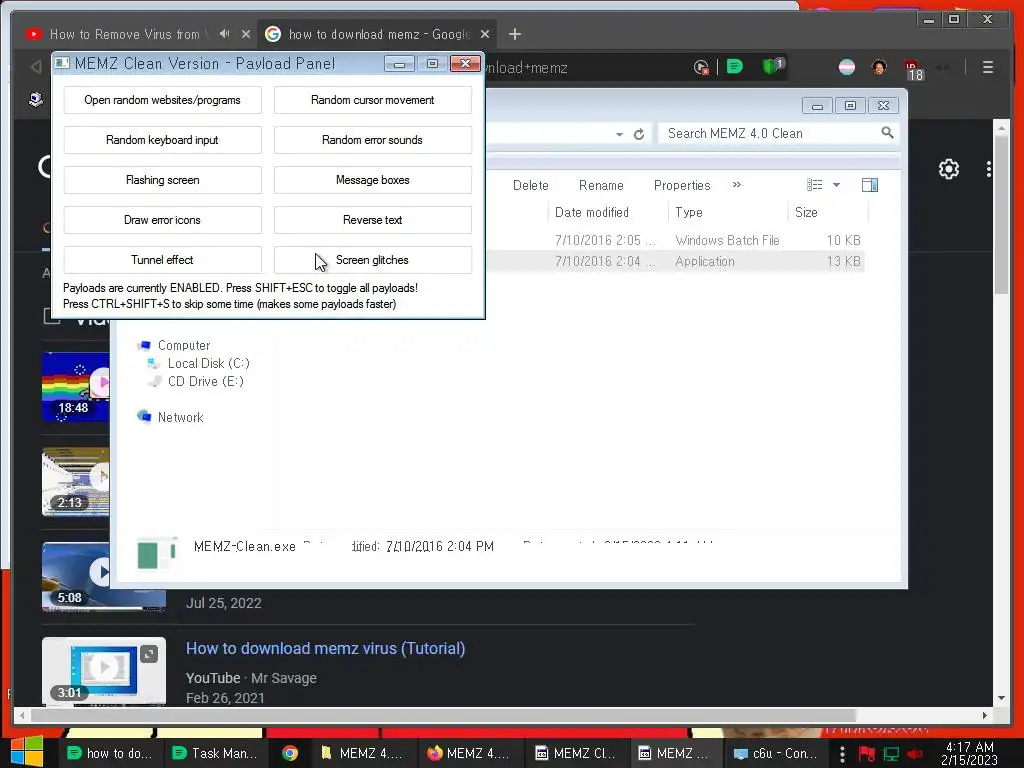Open the 2:13 video thumbnail

(75, 482)
